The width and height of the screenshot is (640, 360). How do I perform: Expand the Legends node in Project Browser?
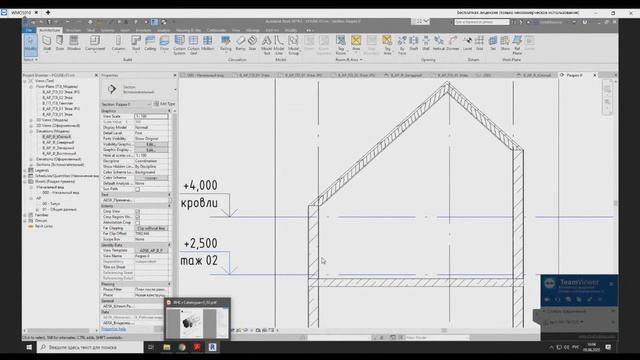[x=25, y=170]
